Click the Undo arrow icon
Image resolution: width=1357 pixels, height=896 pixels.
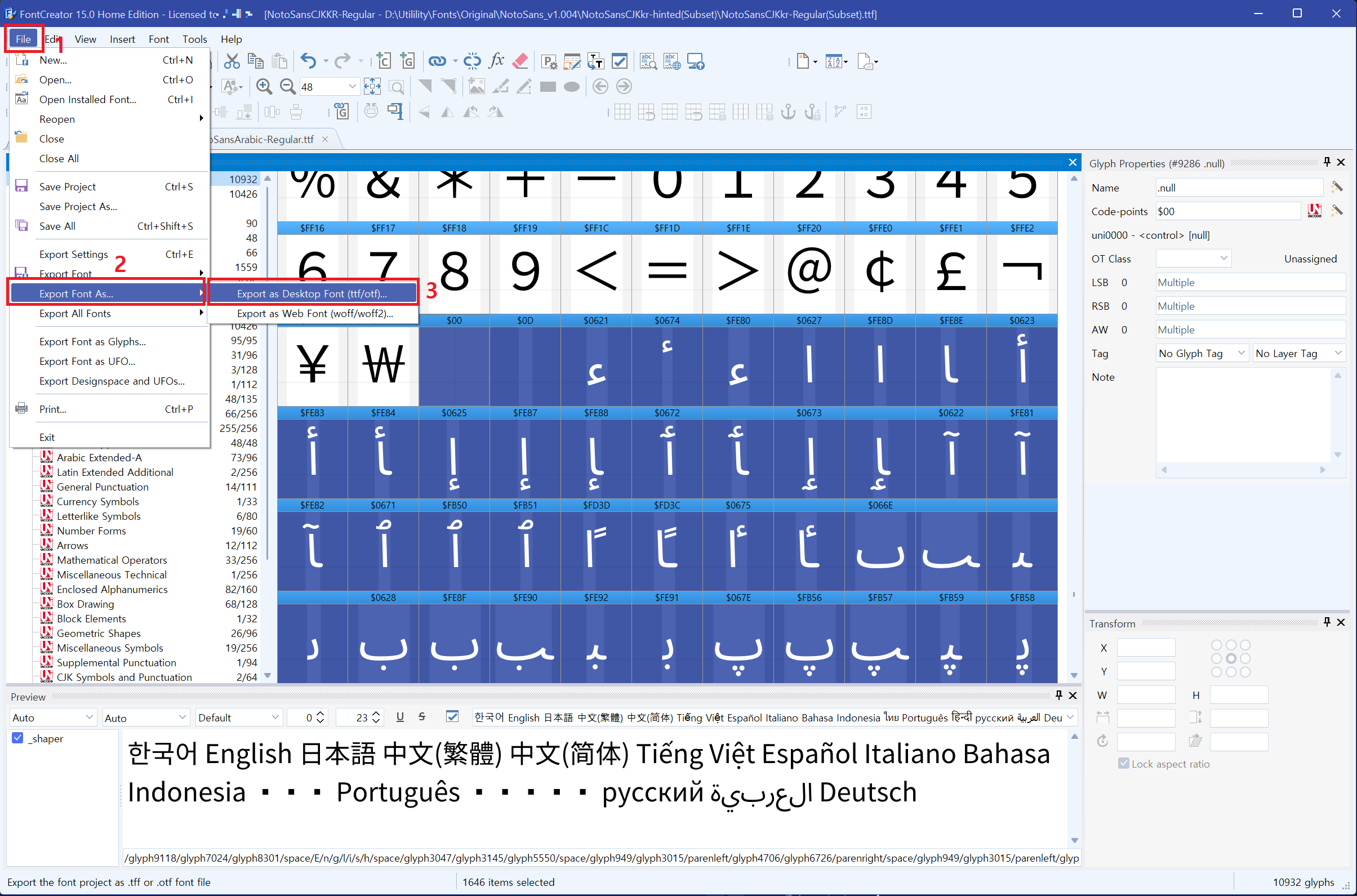(x=308, y=61)
